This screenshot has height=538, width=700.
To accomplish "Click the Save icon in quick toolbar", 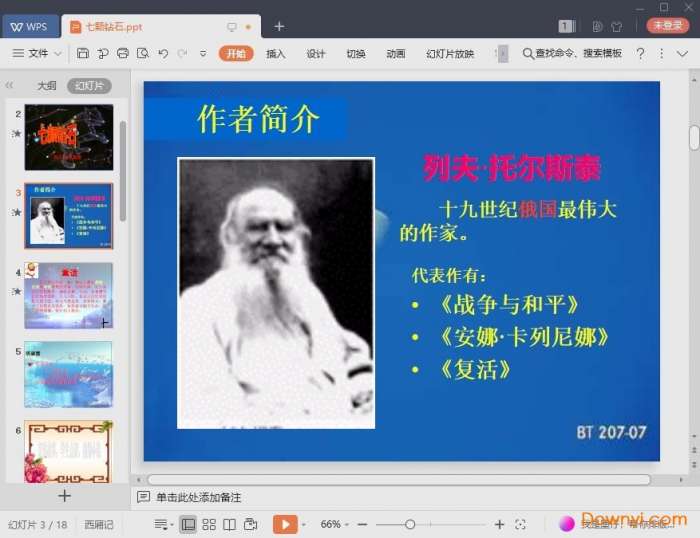I will point(83,54).
